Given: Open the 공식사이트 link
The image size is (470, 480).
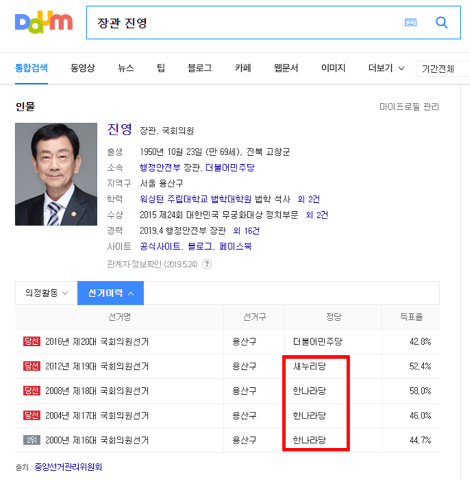Looking at the screenshot, I should point(160,247).
